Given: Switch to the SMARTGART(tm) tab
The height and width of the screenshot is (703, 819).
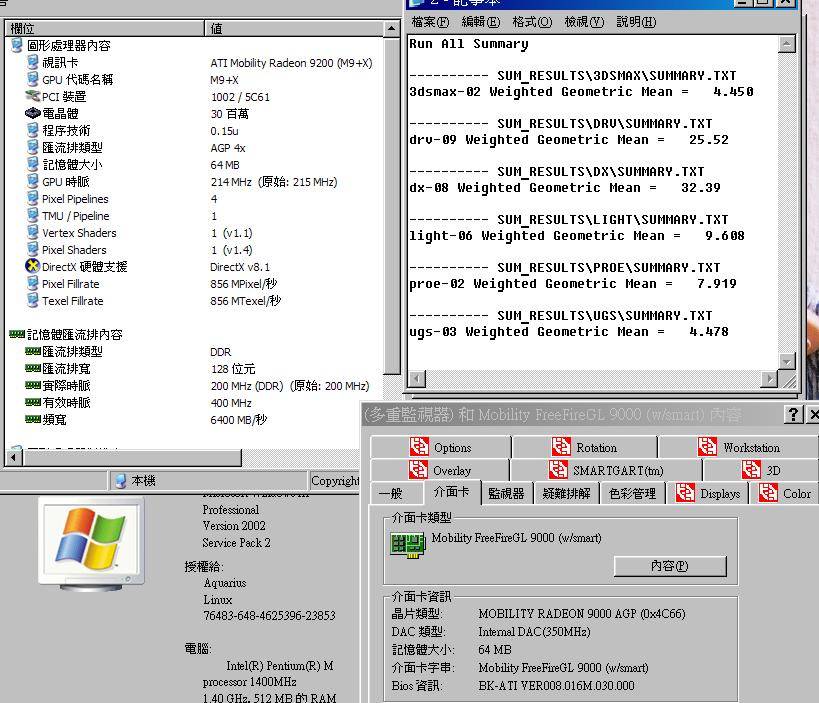Looking at the screenshot, I should tap(606, 470).
